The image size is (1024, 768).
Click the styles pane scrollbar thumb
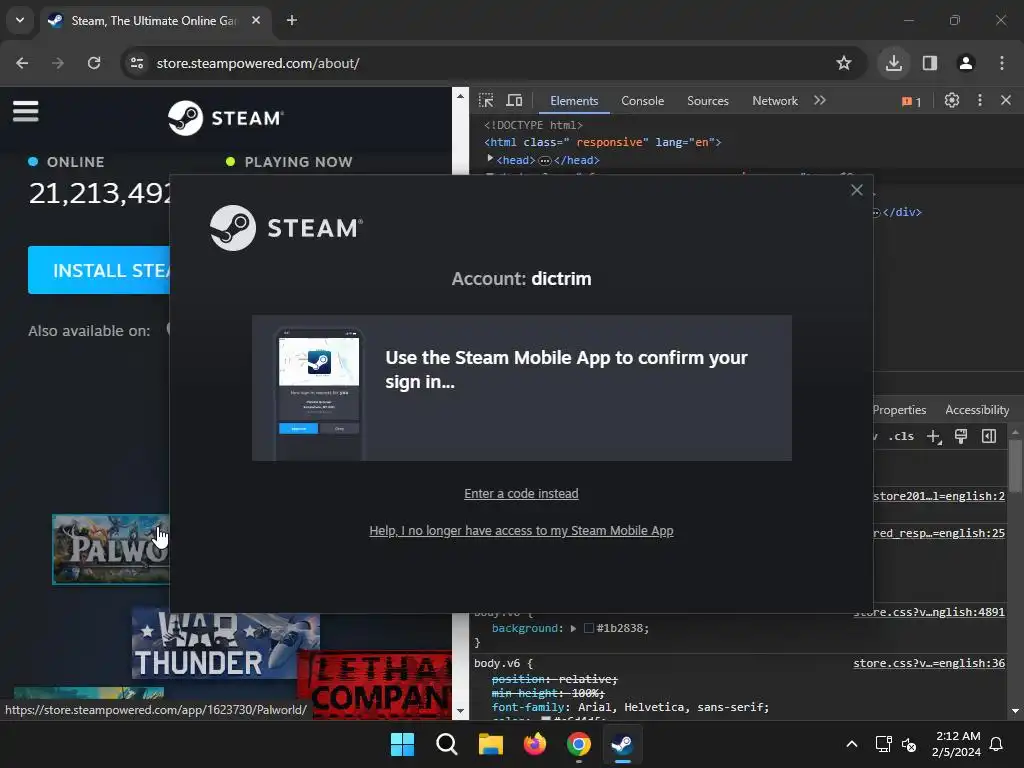[x=1015, y=465]
